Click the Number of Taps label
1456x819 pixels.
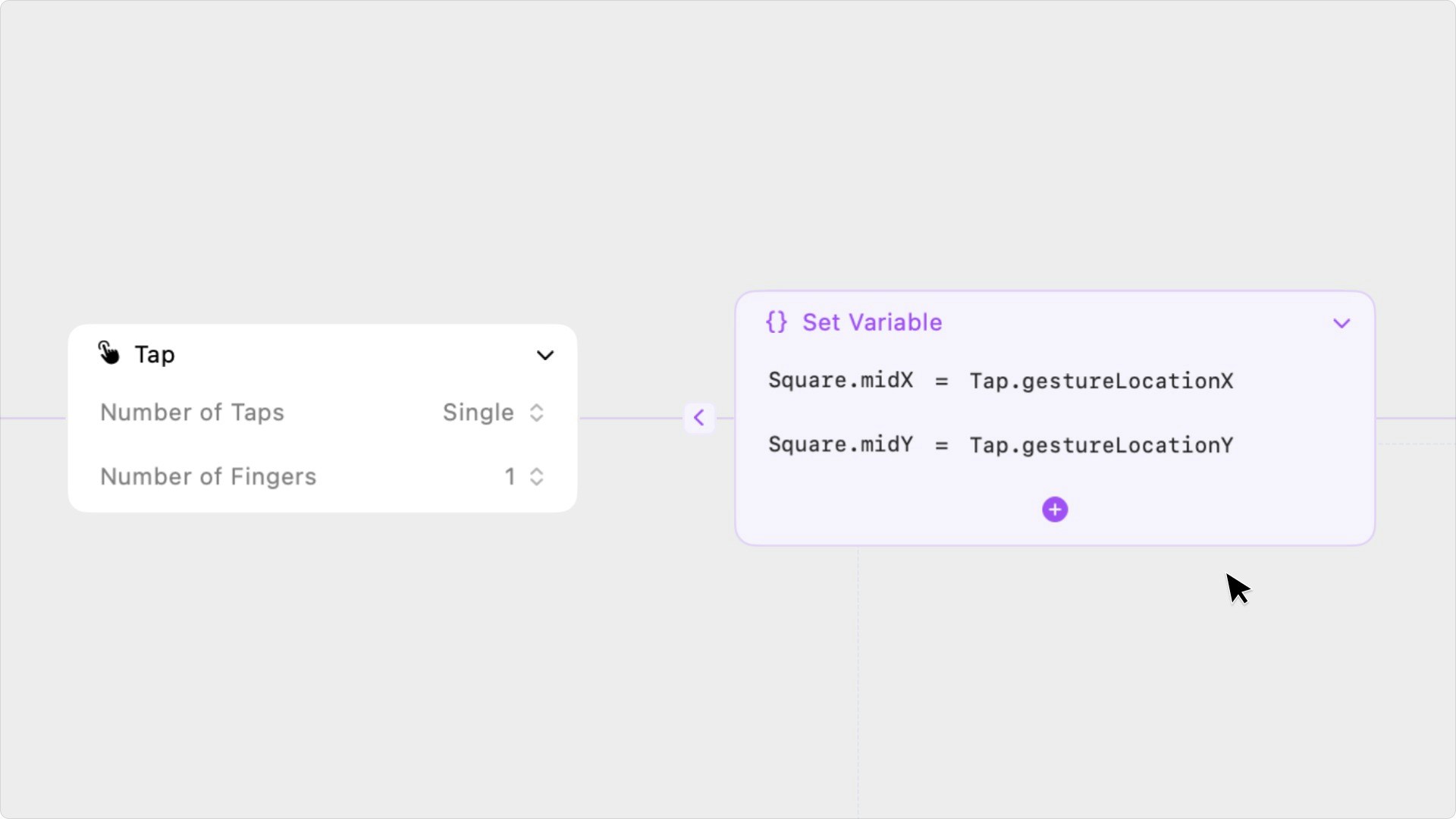(192, 413)
